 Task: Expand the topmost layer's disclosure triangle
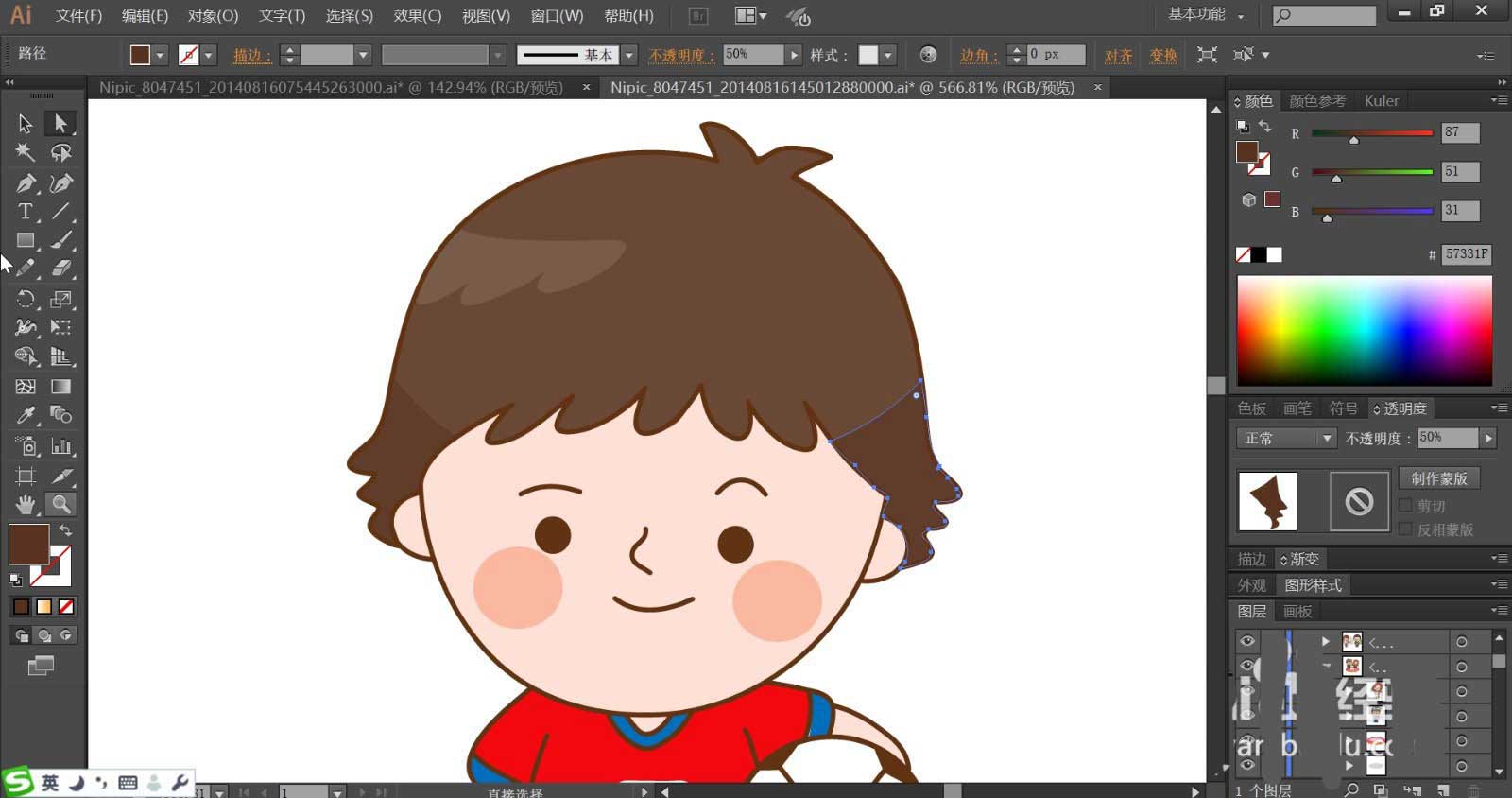1326,642
